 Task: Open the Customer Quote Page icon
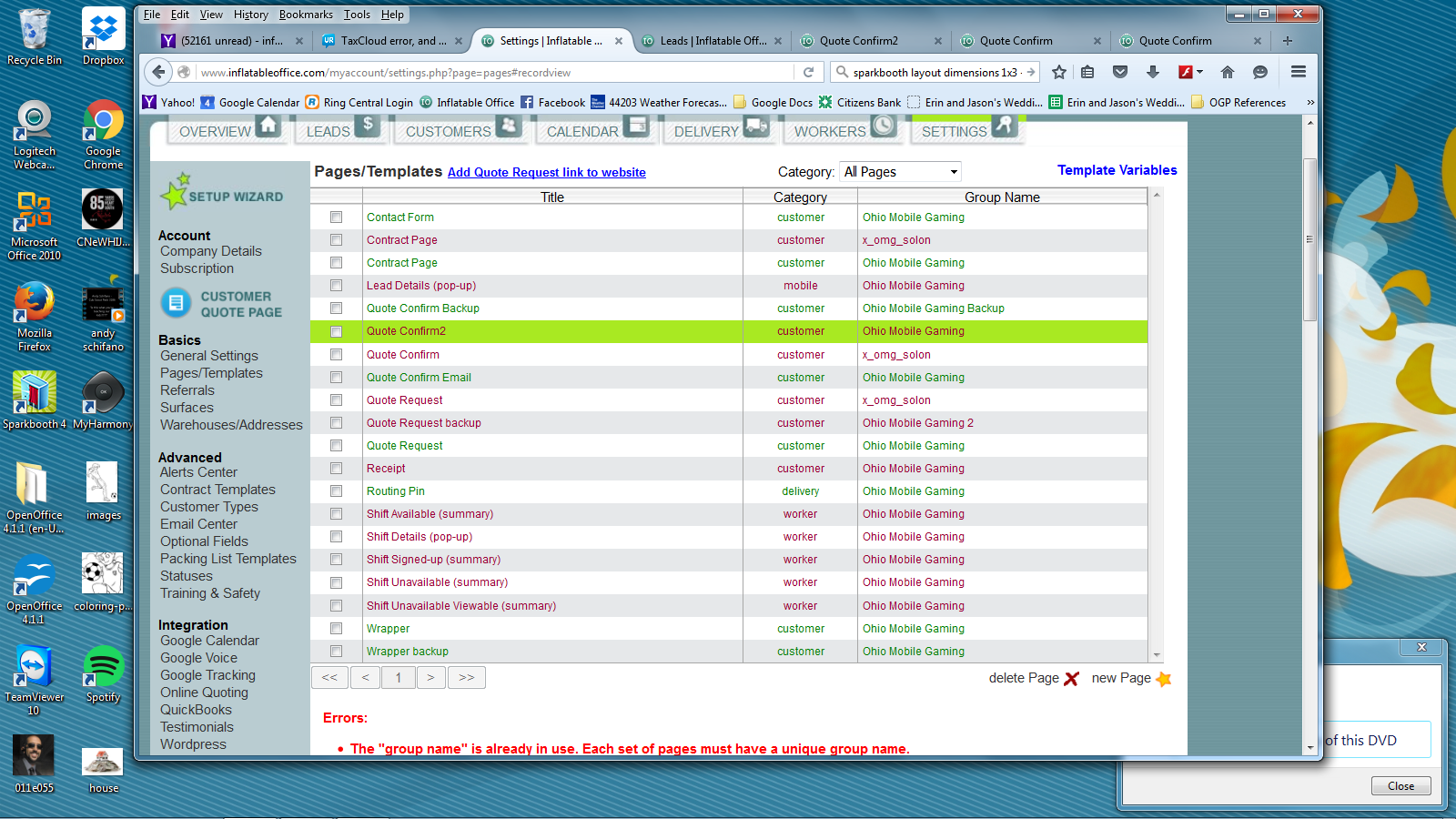click(x=176, y=303)
